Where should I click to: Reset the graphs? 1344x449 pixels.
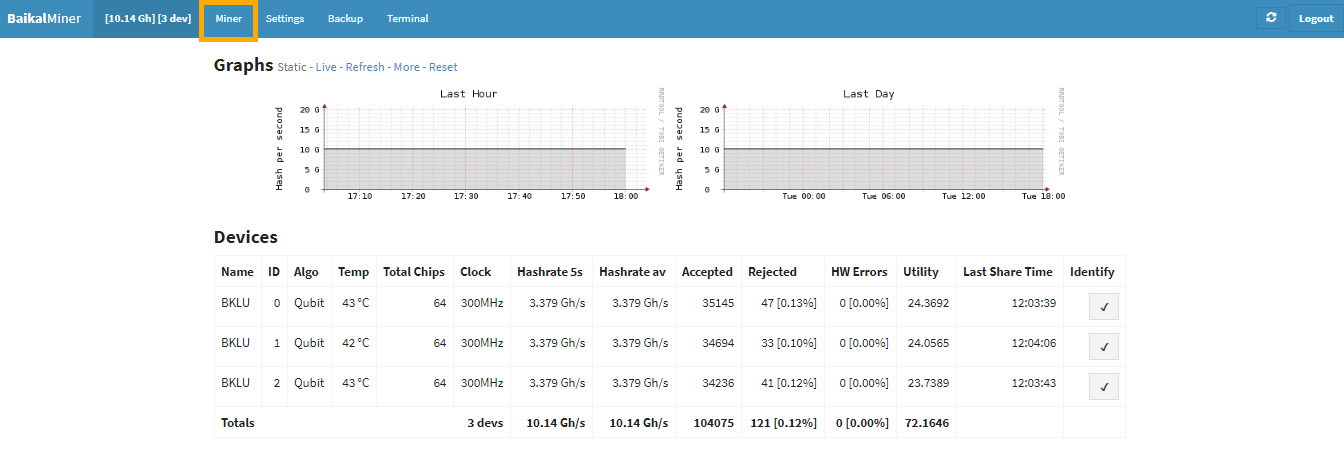[443, 67]
